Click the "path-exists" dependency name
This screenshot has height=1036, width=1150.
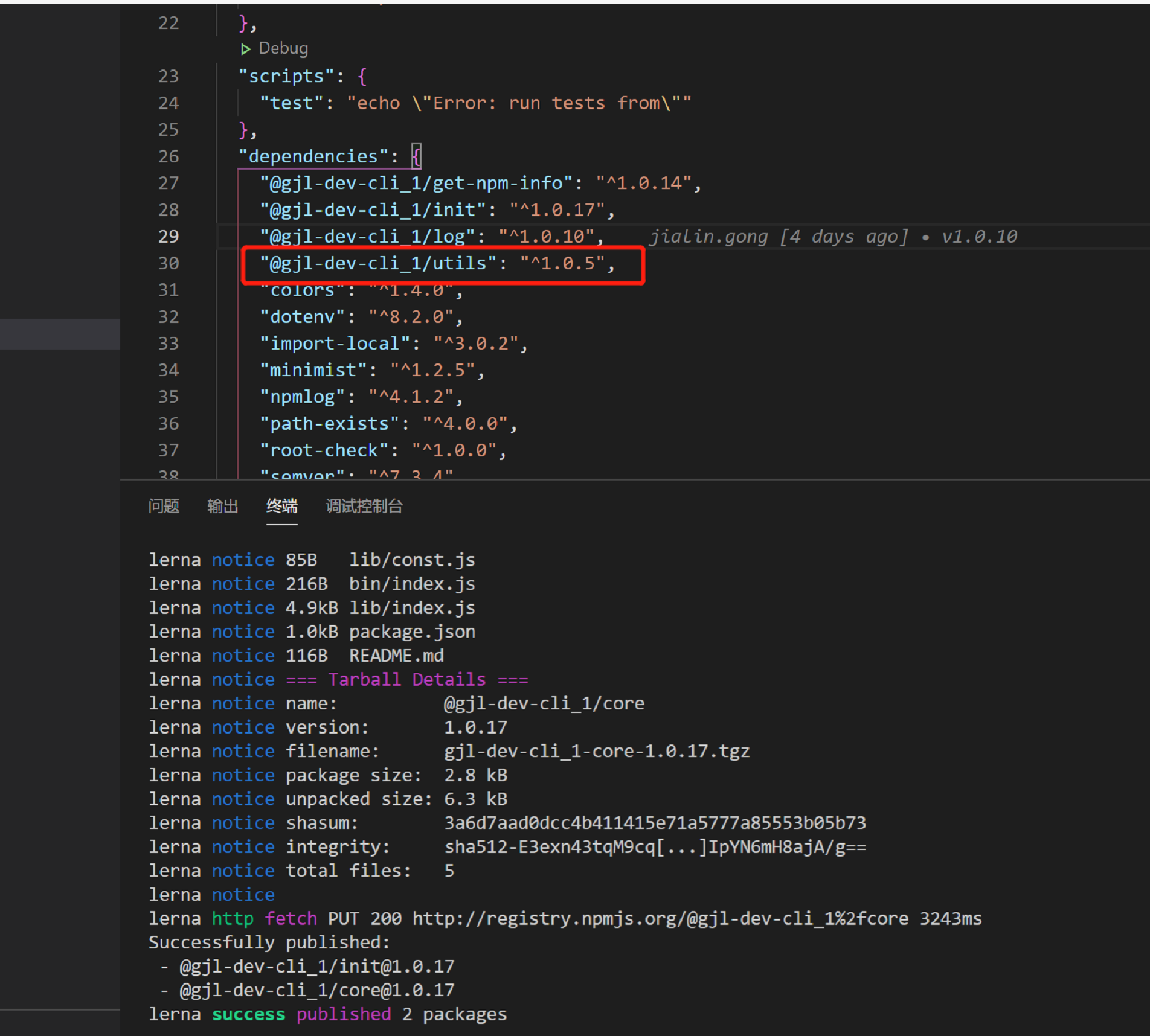(x=330, y=424)
